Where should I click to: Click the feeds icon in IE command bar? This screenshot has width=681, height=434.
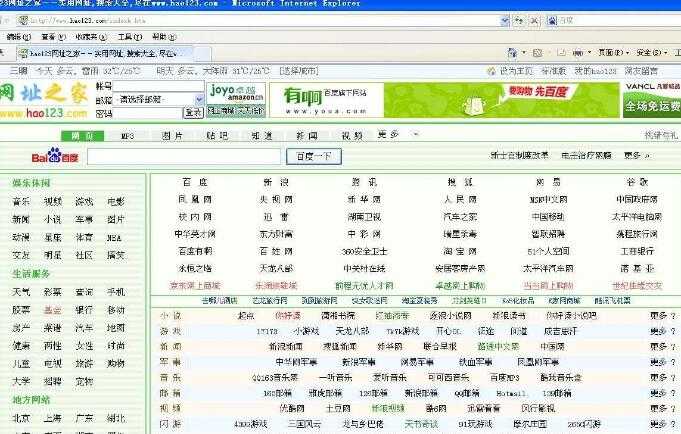[538, 53]
